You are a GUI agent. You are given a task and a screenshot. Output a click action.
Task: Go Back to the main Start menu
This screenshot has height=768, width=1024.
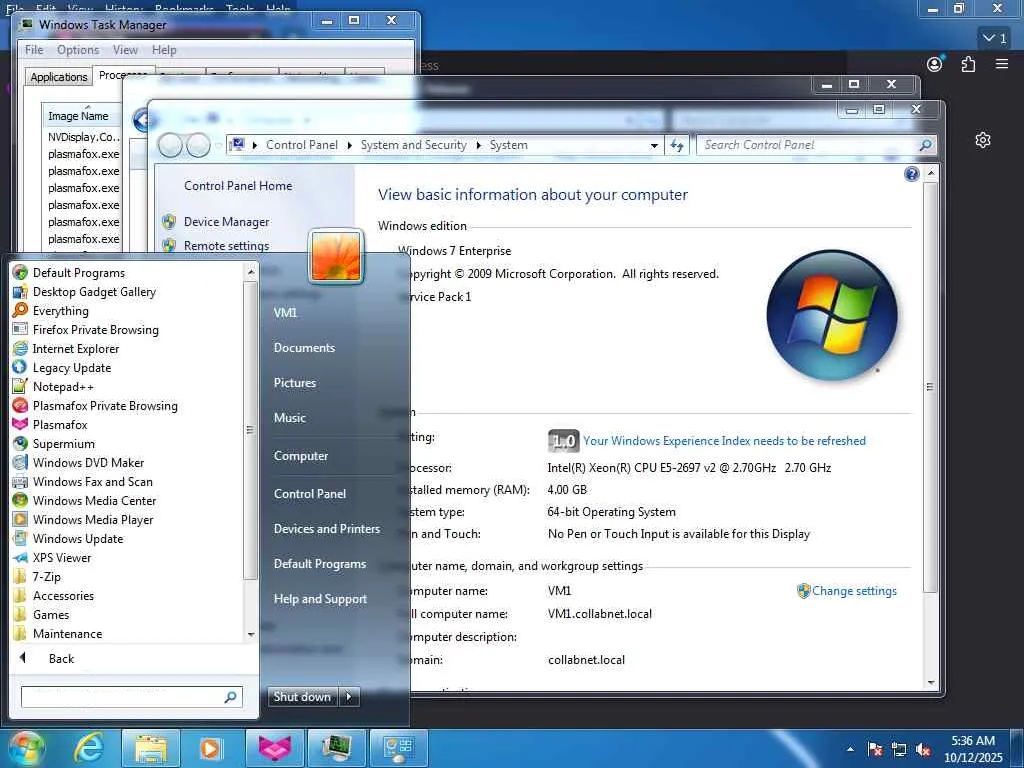click(x=61, y=659)
